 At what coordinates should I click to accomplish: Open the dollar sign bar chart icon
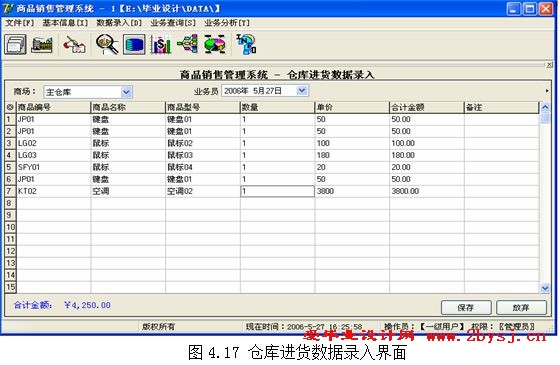click(x=161, y=45)
